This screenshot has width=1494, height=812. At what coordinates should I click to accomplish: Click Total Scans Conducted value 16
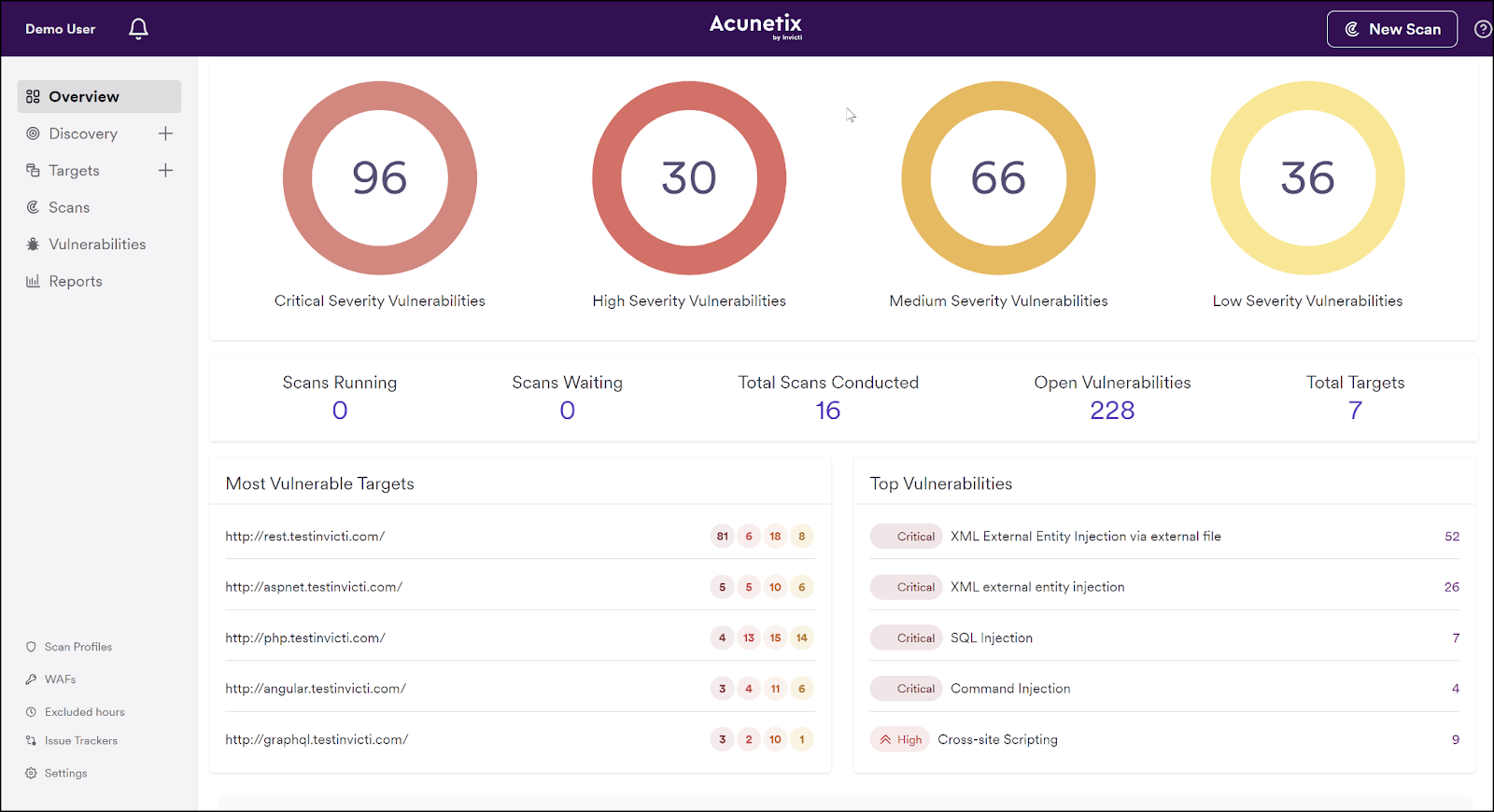point(828,411)
